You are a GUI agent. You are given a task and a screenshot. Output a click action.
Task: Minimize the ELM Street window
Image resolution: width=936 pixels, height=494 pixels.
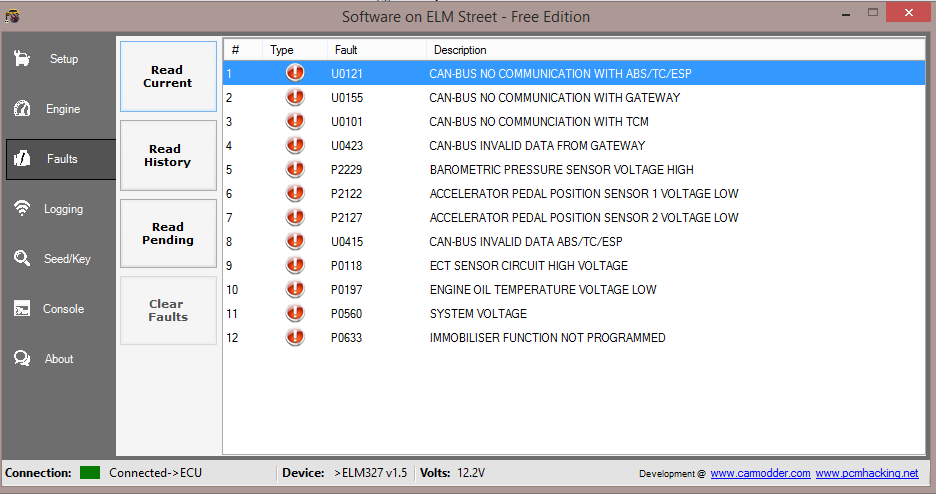click(846, 14)
